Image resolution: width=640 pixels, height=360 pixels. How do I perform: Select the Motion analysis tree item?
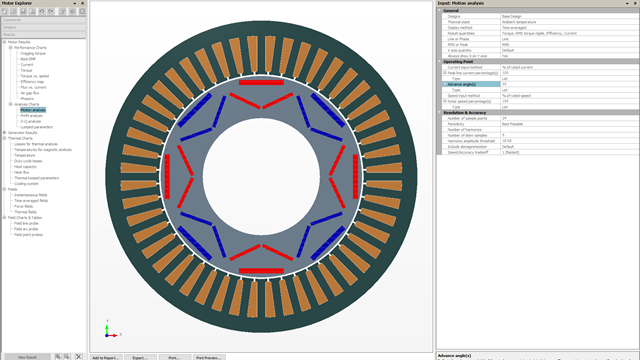click(33, 110)
